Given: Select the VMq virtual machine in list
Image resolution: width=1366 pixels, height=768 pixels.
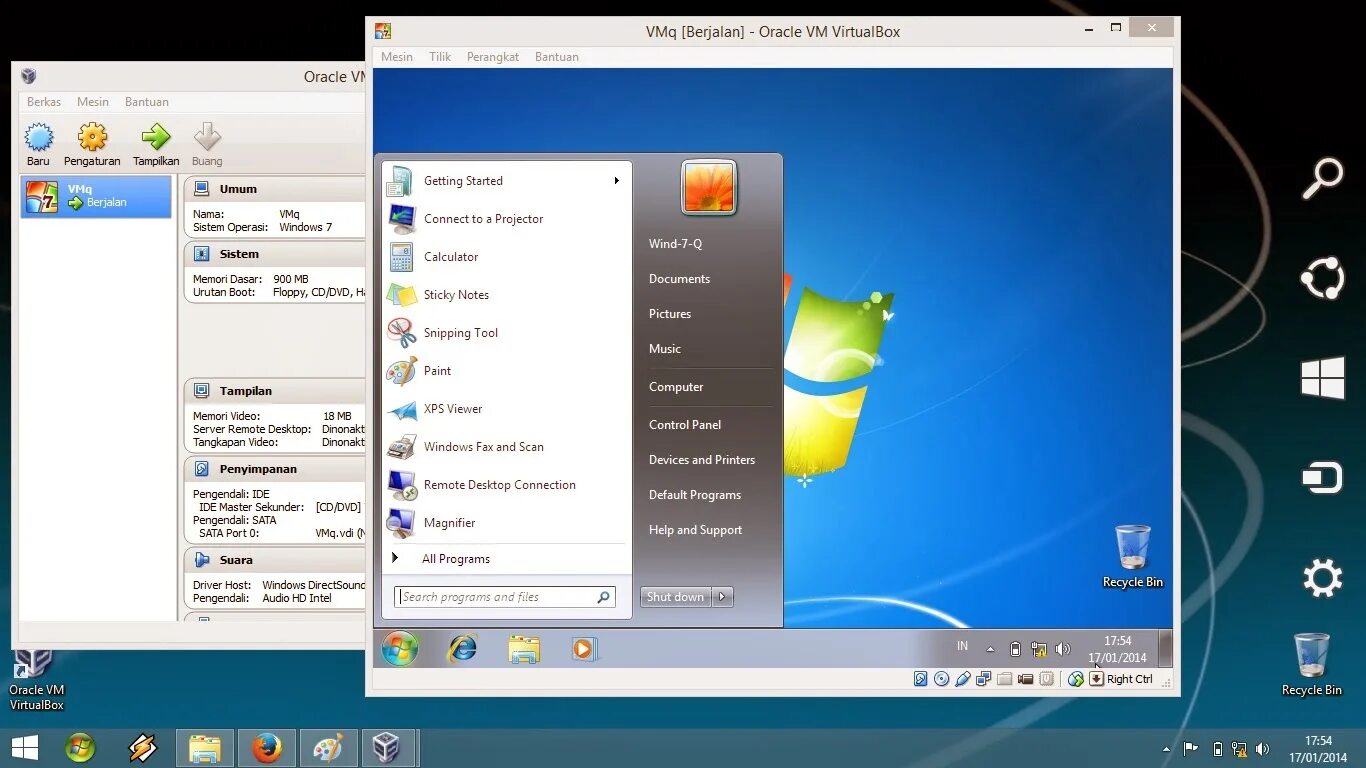Looking at the screenshot, I should coord(96,197).
